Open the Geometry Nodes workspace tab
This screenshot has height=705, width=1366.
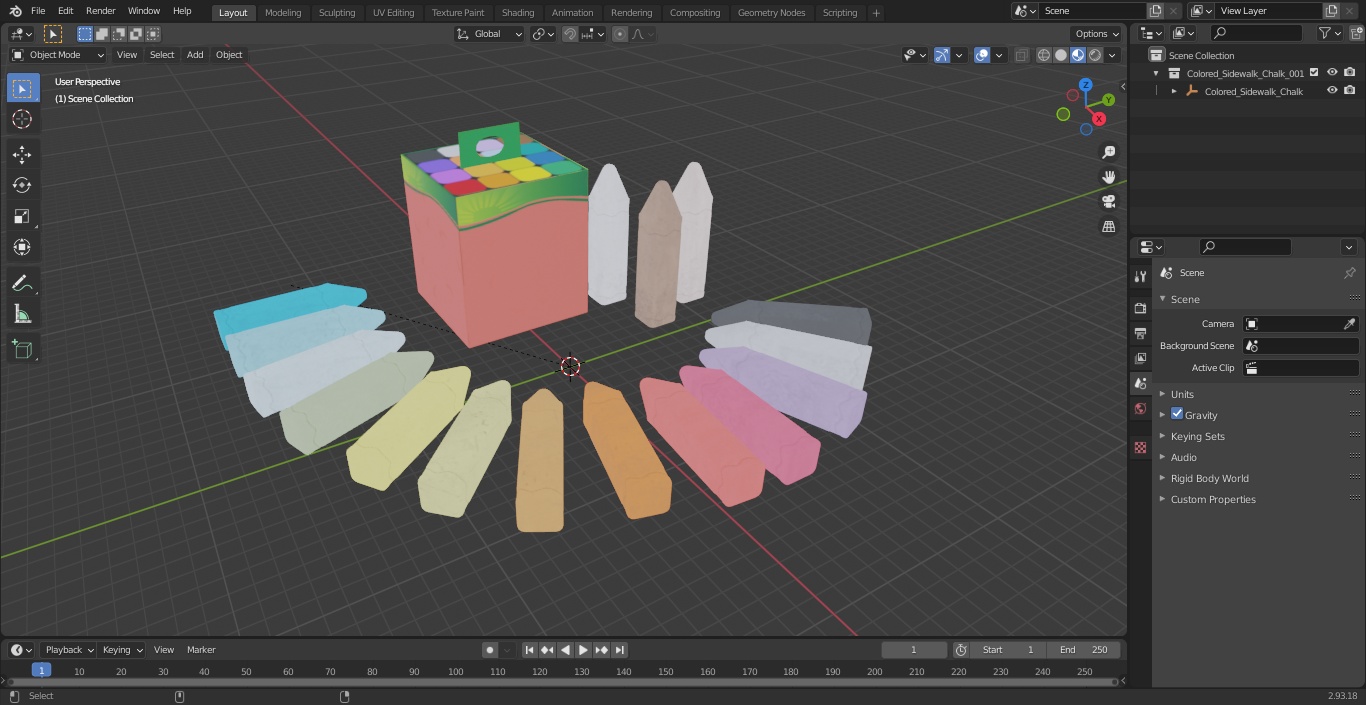(x=771, y=13)
